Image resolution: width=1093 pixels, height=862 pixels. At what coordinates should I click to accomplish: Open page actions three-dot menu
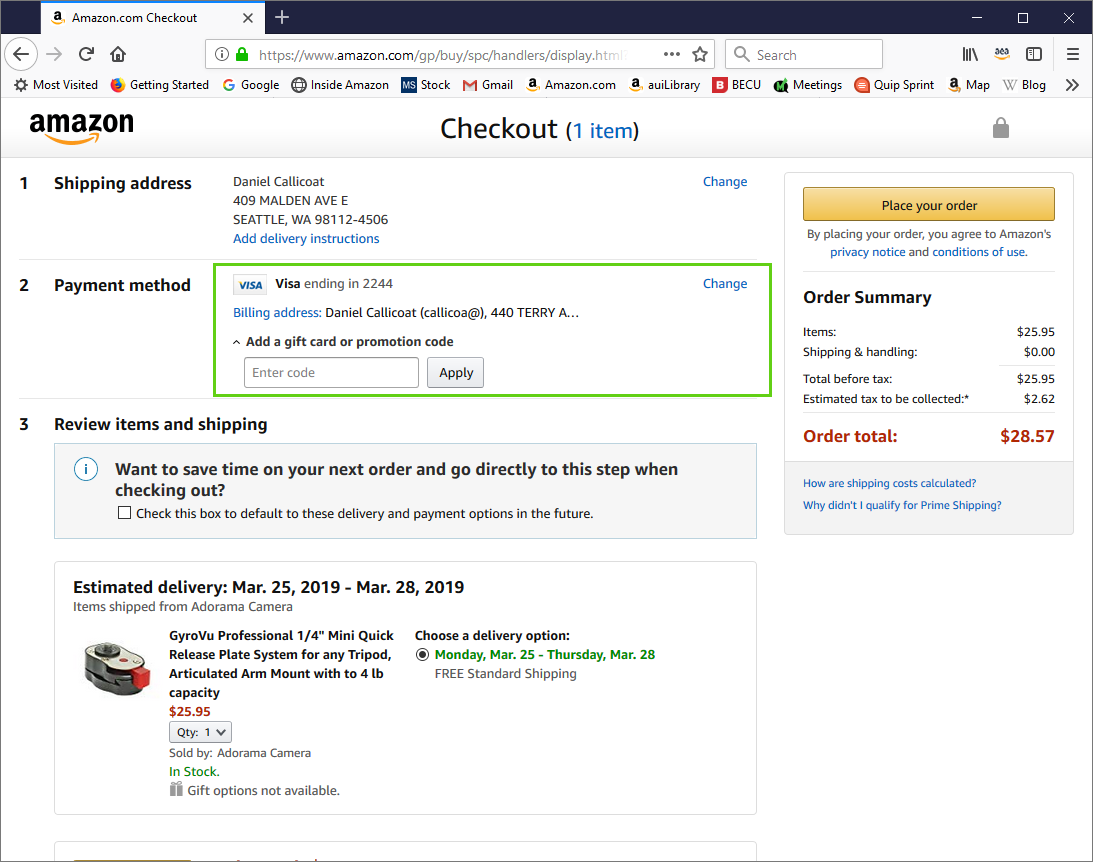pyautogui.click(x=672, y=54)
